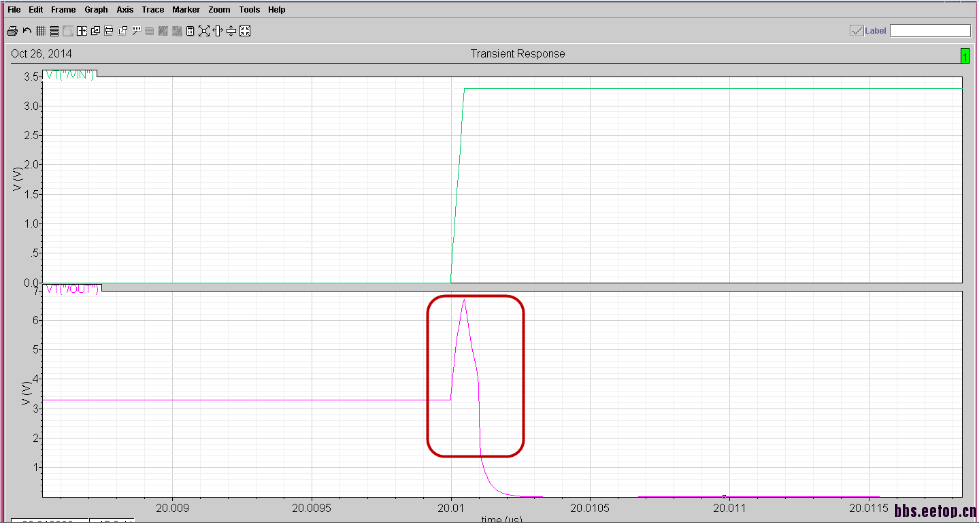Click the 20.009 time axis label
Screen dimensions: 979x523
coord(171,508)
